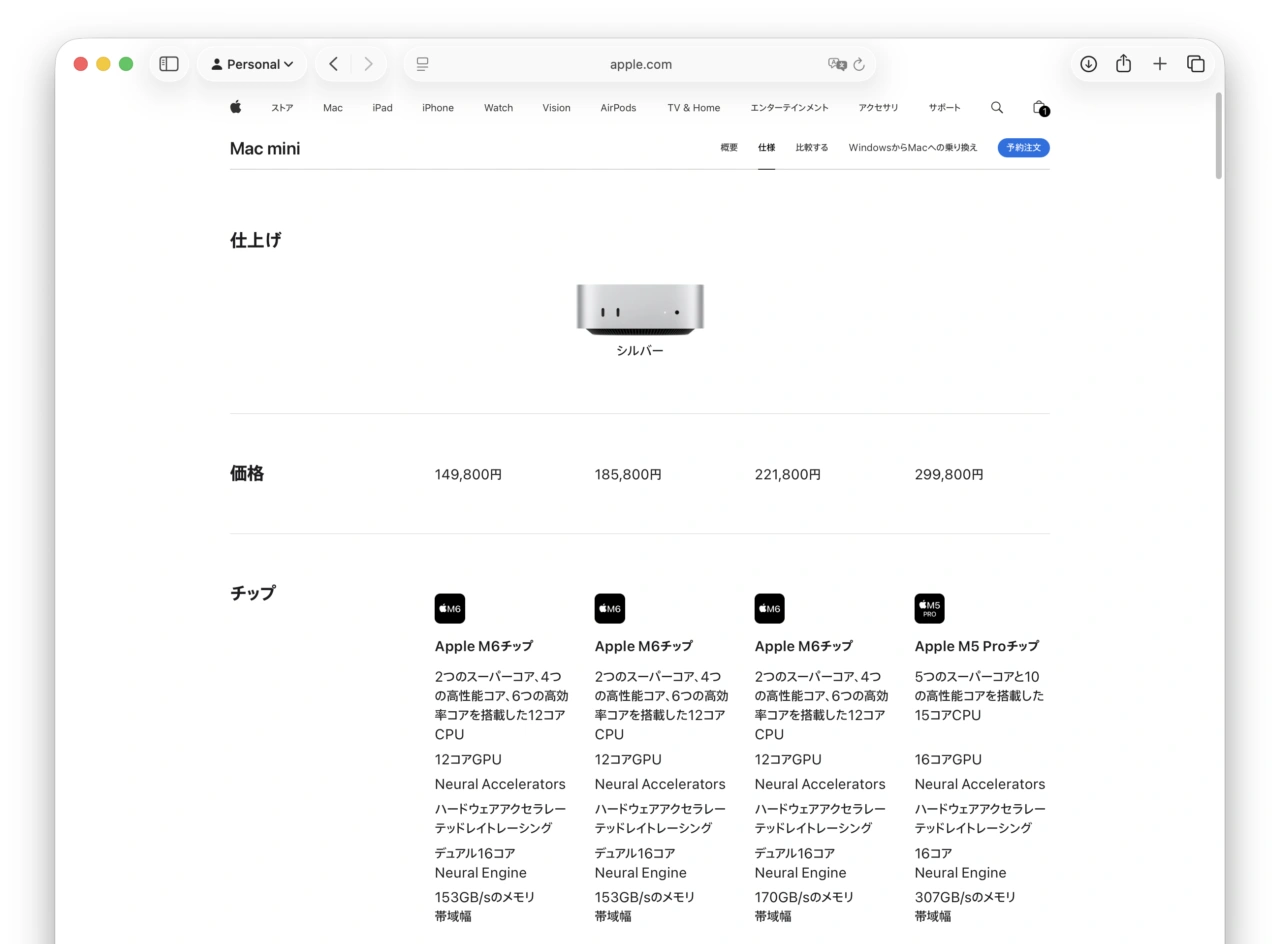
Task: Go forward to next page
Action: pos(368,64)
